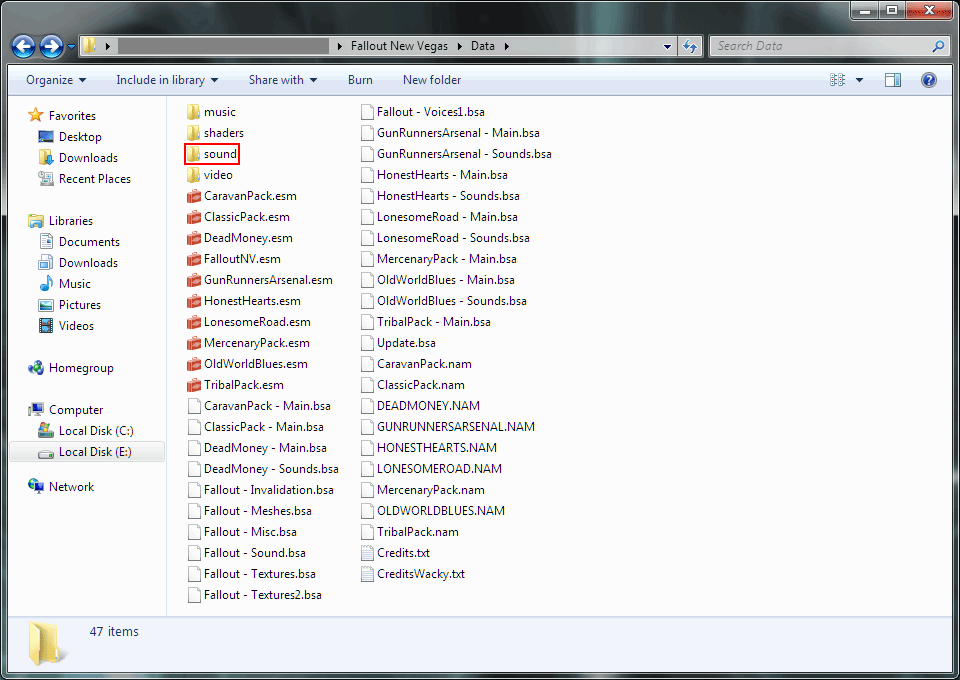Click the change view icon in toolbar
Screen dimensions: 960x680
coord(838,80)
